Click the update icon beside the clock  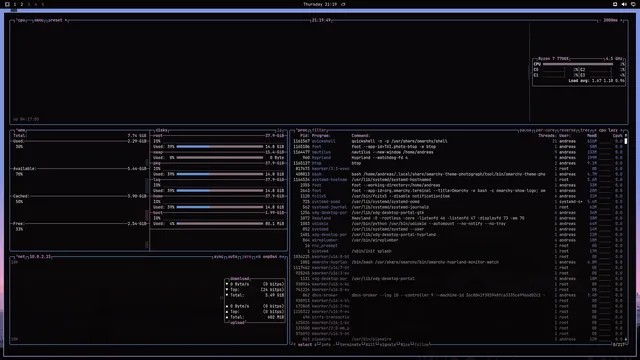click(343, 4)
